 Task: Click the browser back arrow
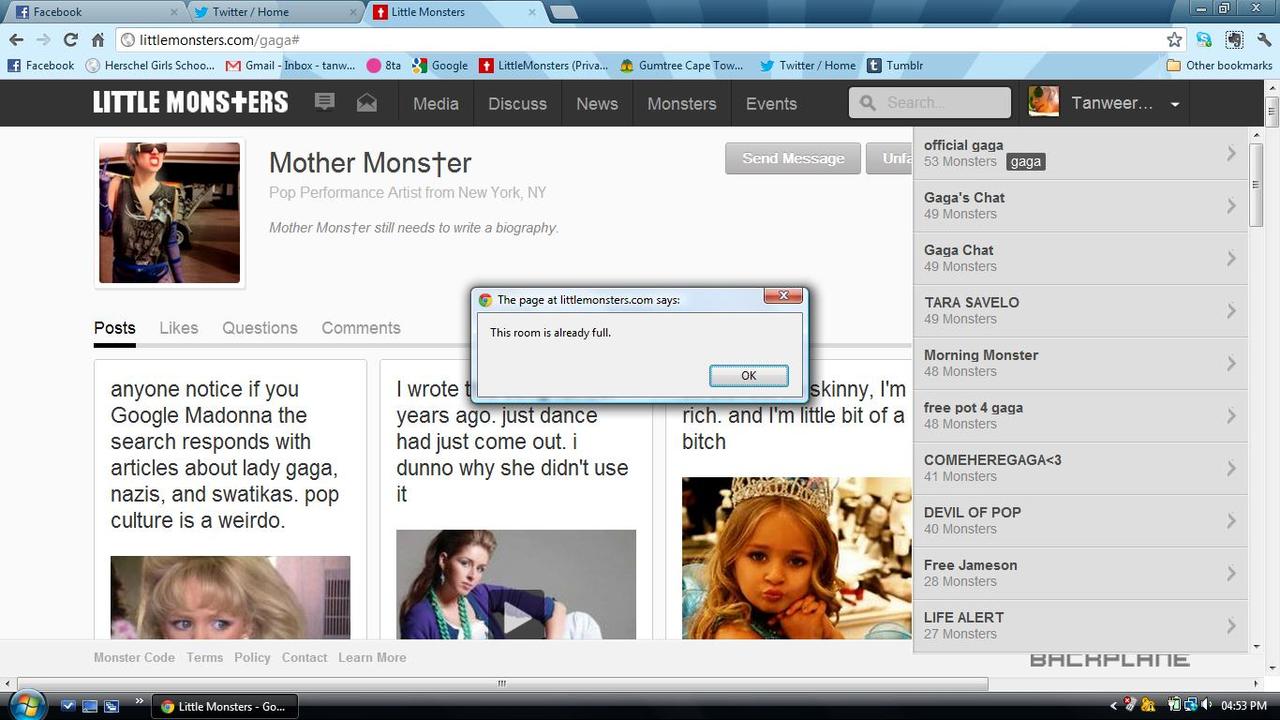point(16,40)
